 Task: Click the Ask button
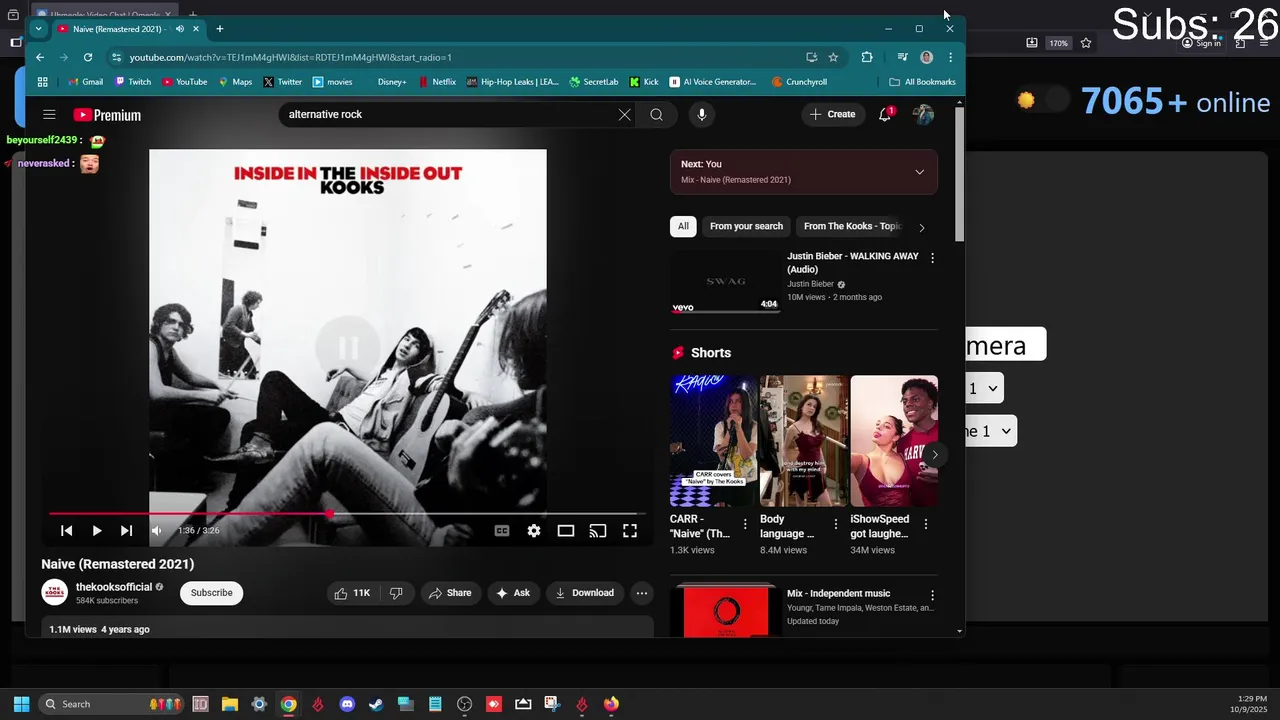click(x=513, y=593)
